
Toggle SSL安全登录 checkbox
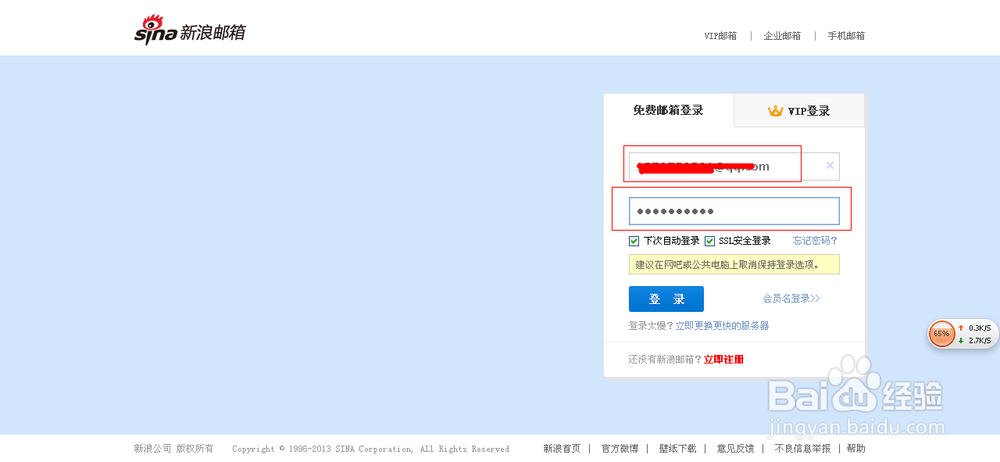coord(709,241)
